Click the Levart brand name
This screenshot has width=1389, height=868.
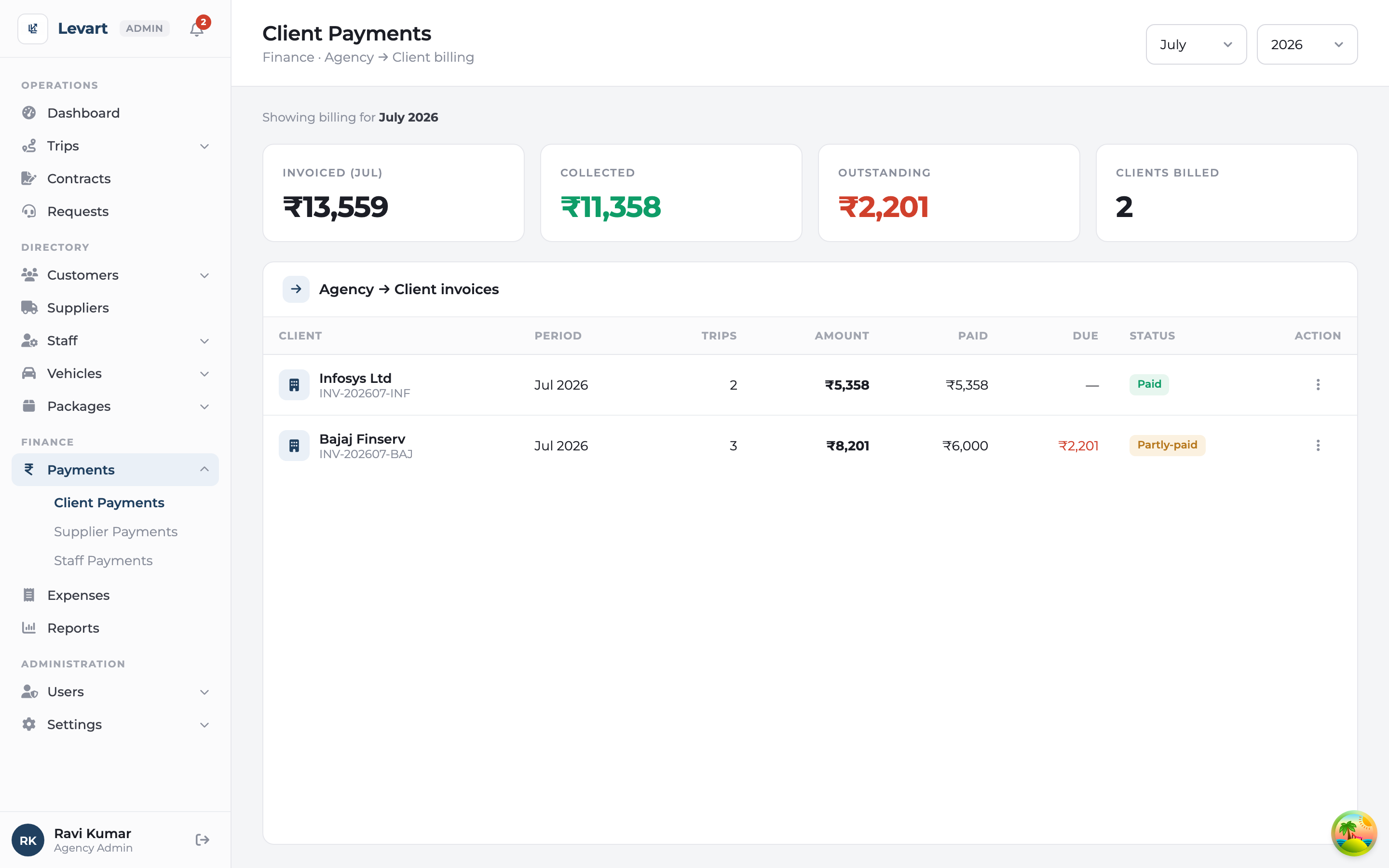82,28
